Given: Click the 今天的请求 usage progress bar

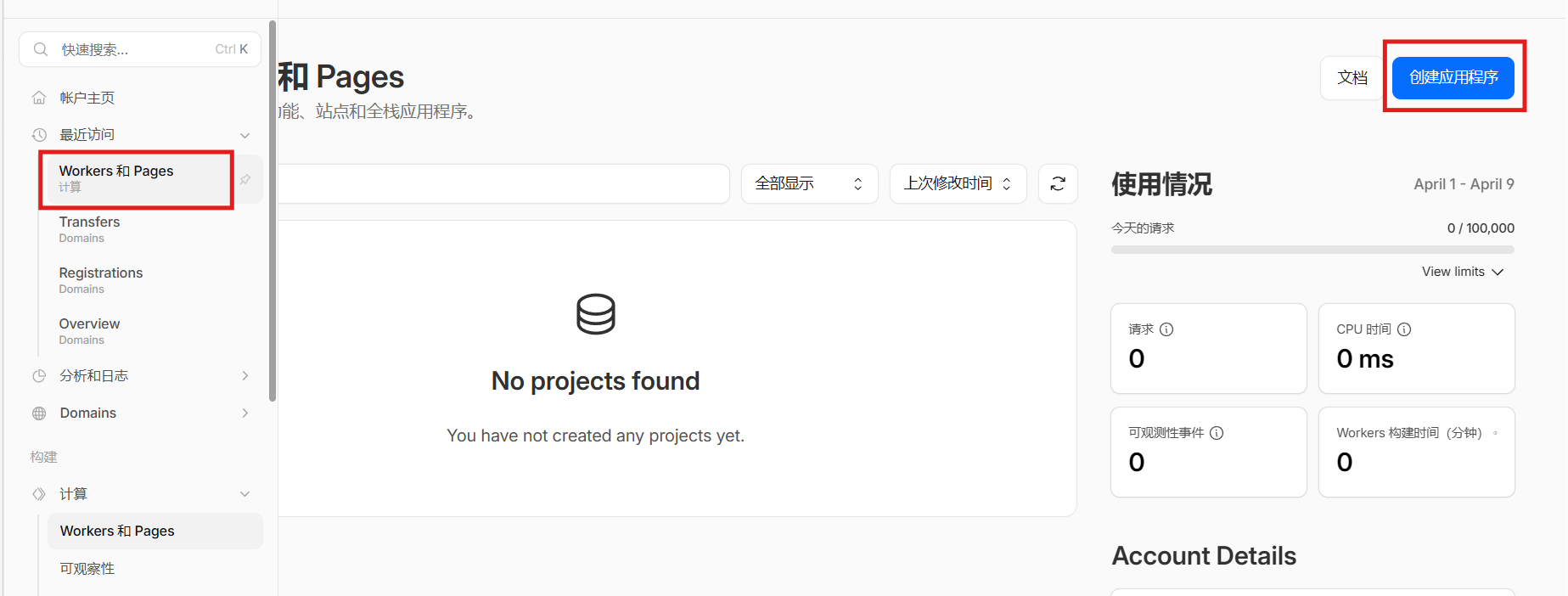Looking at the screenshot, I should click(x=1312, y=250).
